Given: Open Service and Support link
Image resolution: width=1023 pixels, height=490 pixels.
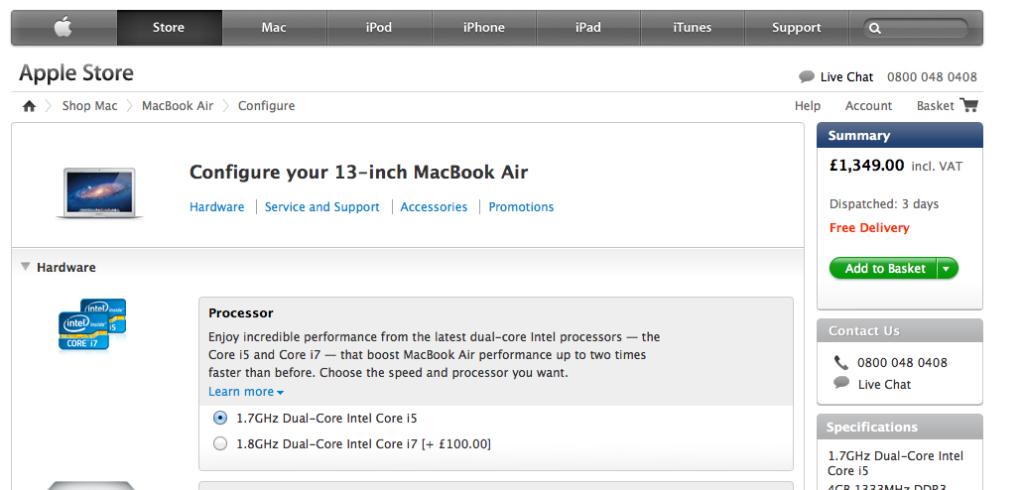Looking at the screenshot, I should pos(322,207).
